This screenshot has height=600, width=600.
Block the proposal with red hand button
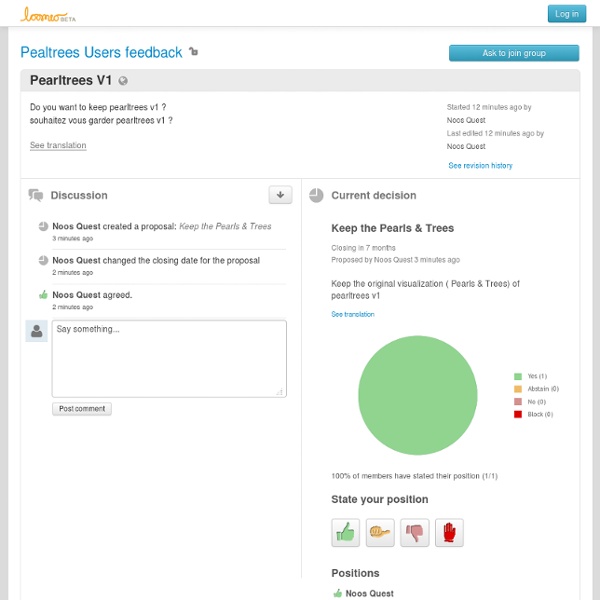pyautogui.click(x=449, y=532)
